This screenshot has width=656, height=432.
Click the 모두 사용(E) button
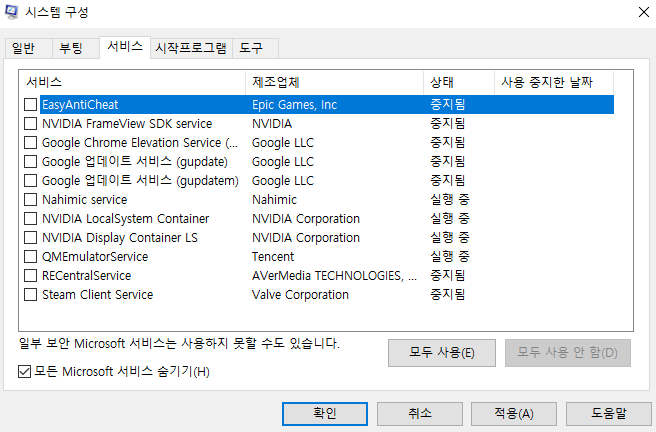(442, 353)
